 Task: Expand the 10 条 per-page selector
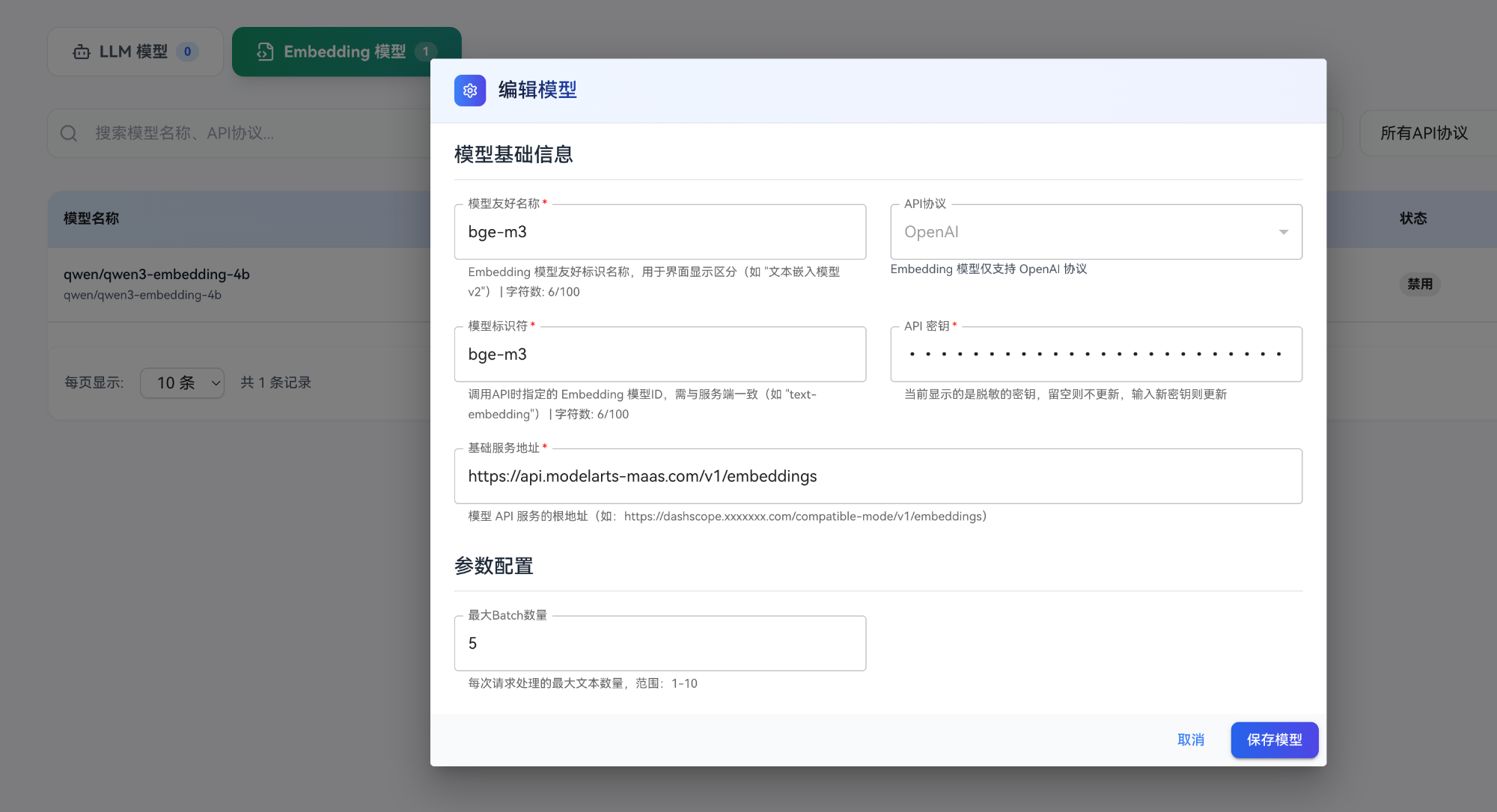point(182,383)
